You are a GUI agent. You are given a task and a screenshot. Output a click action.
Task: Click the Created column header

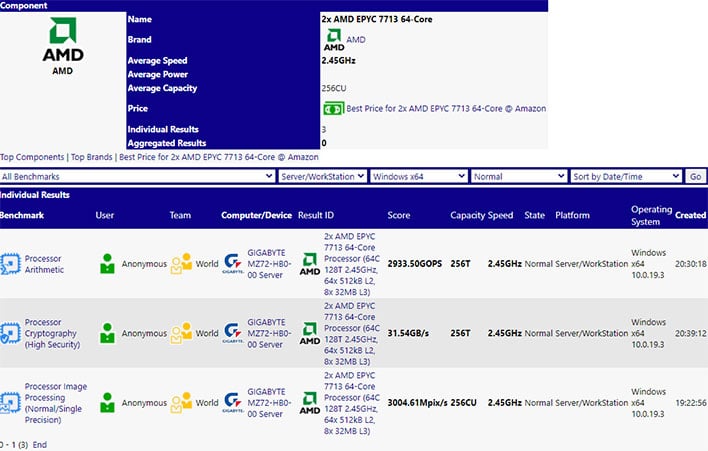point(690,215)
